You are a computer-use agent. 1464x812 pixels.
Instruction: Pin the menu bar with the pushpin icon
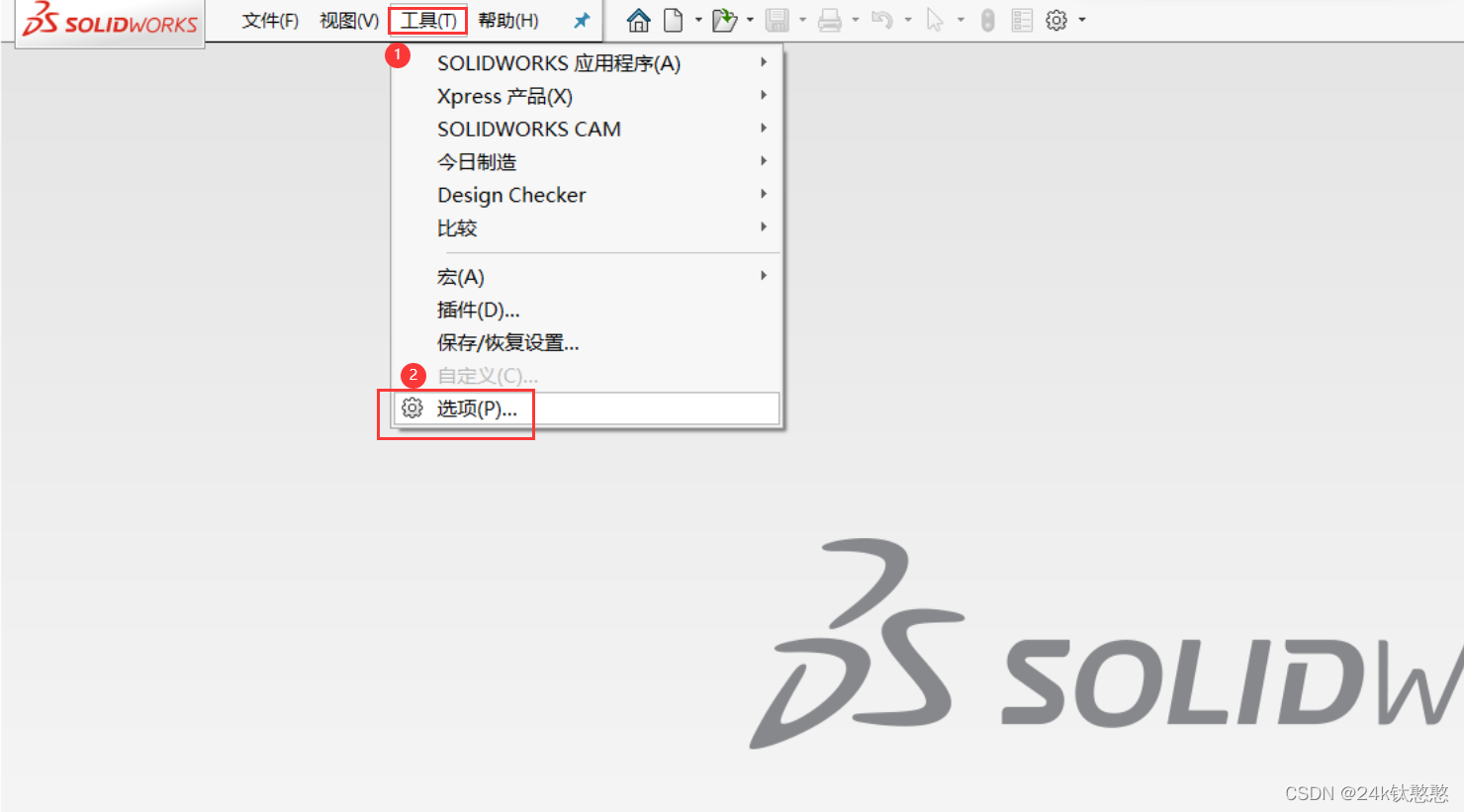[582, 21]
